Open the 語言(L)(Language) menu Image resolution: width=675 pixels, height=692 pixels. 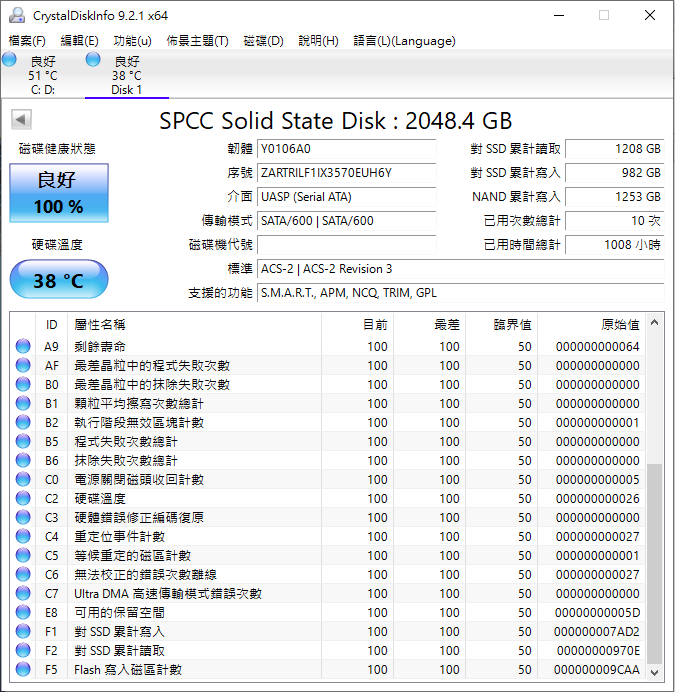click(x=404, y=41)
